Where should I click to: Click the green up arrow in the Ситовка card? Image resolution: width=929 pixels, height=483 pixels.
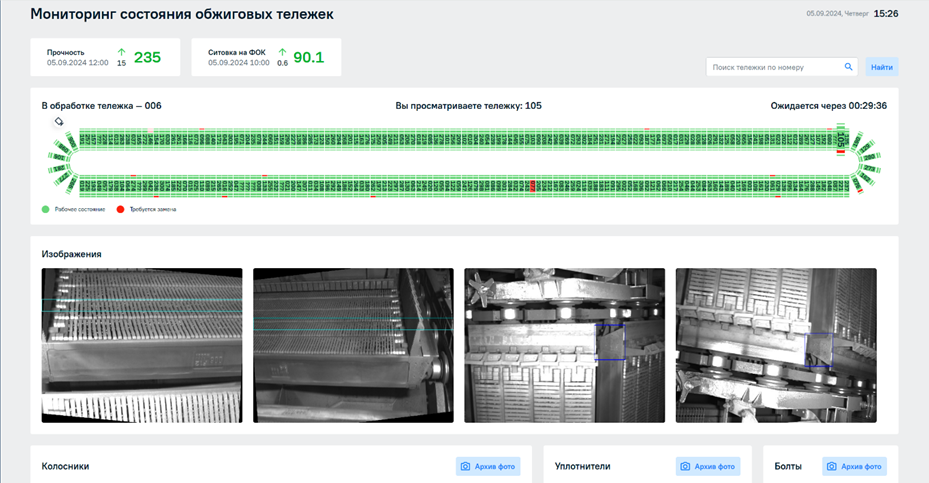coord(282,51)
